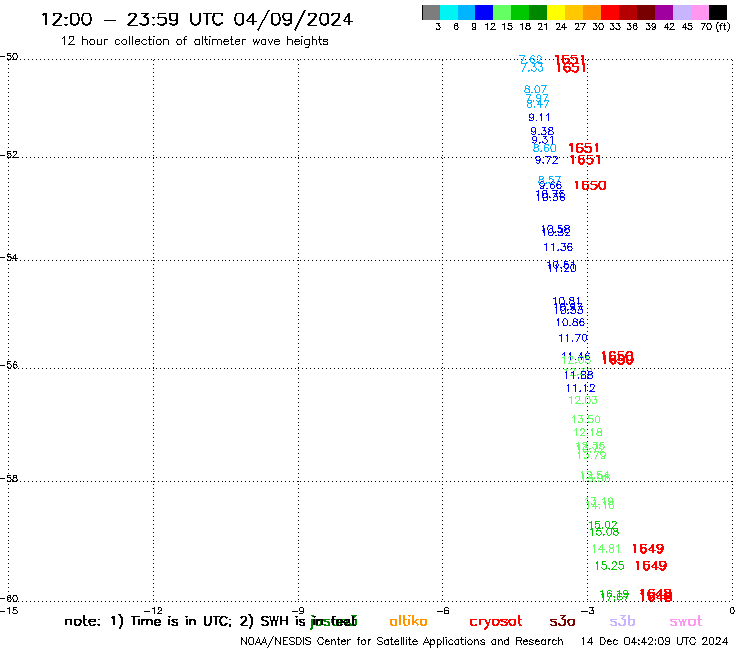740x650 pixels.
Task: Click the latitude axis label '-58'
Action: click(x=9, y=479)
